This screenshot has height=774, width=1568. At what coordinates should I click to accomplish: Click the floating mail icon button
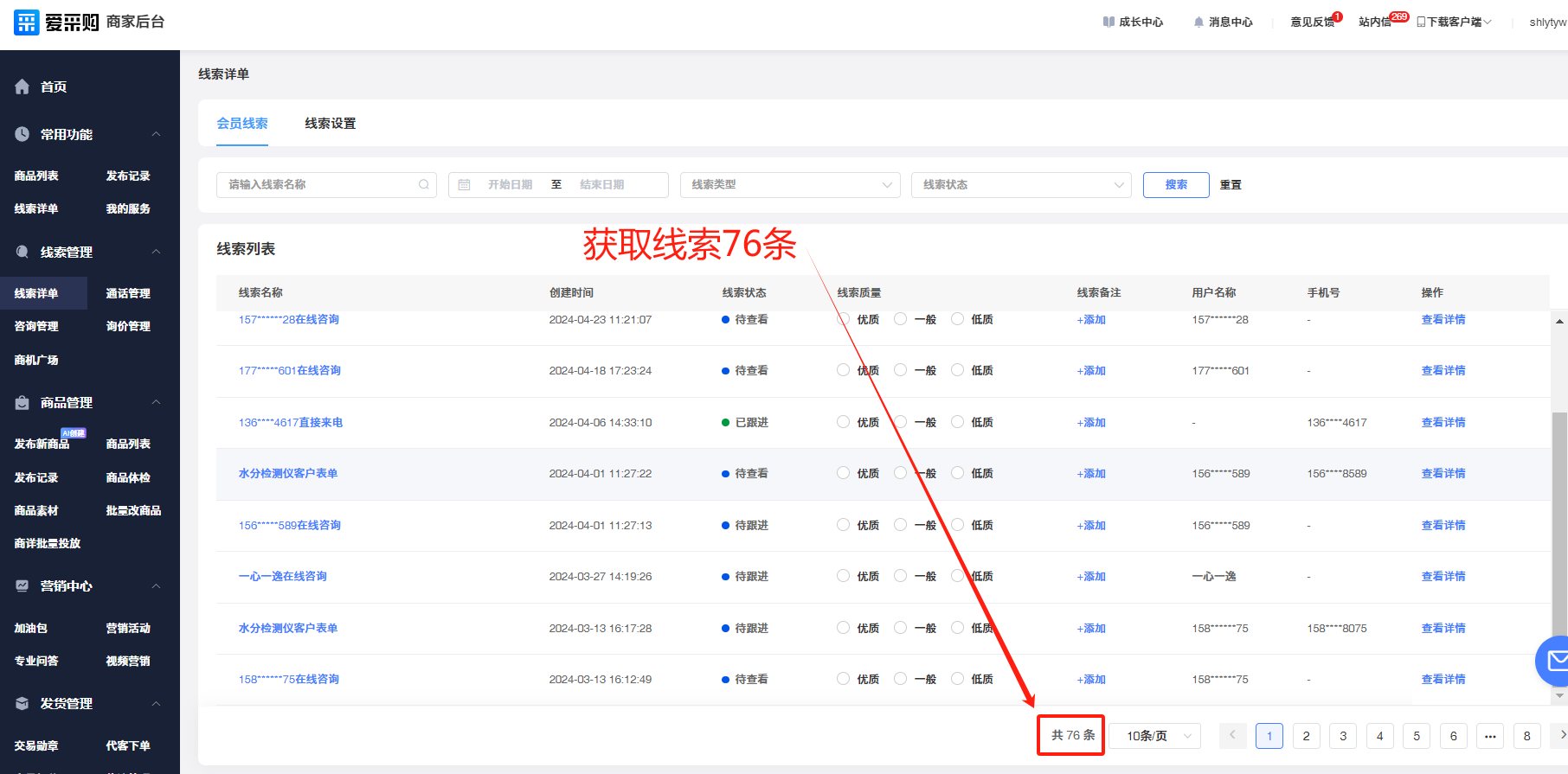(x=1555, y=662)
